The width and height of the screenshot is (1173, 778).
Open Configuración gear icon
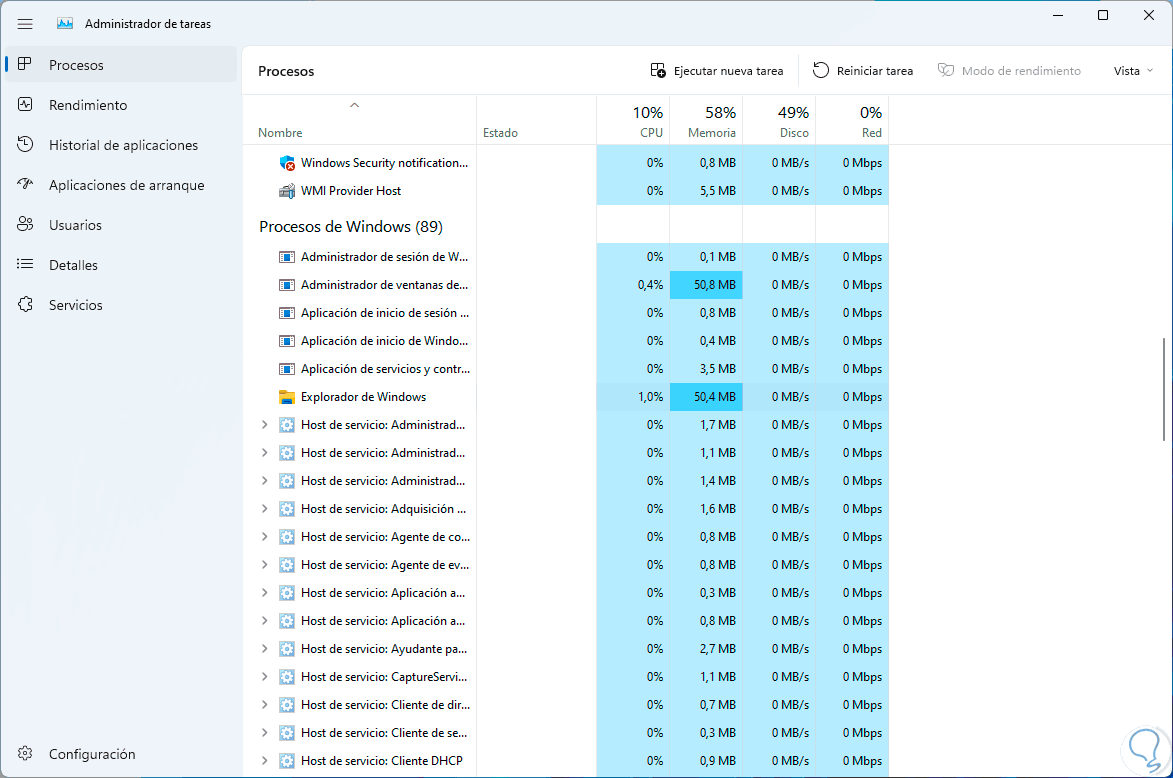[x=25, y=753]
